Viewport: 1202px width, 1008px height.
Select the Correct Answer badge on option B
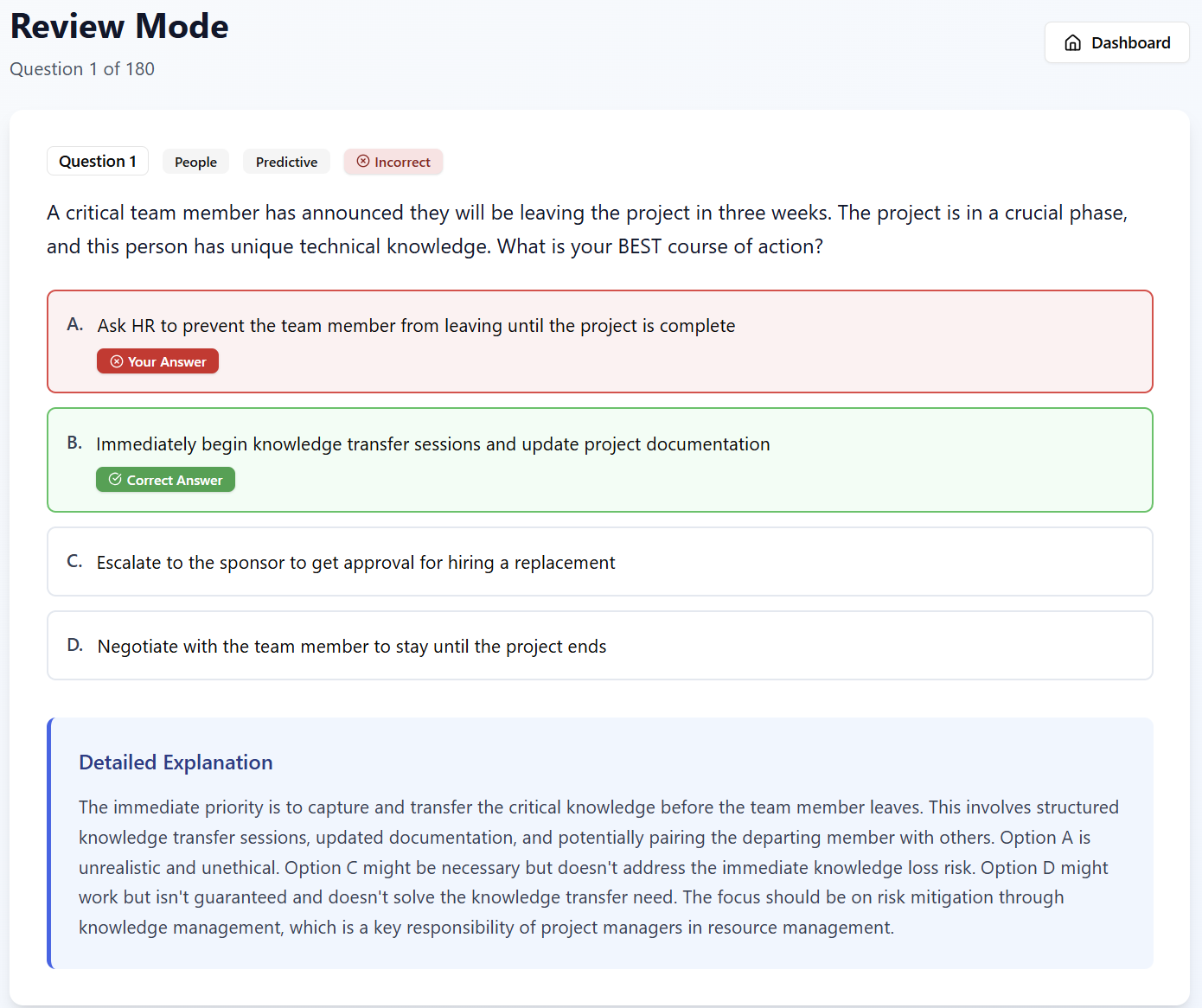click(x=165, y=479)
